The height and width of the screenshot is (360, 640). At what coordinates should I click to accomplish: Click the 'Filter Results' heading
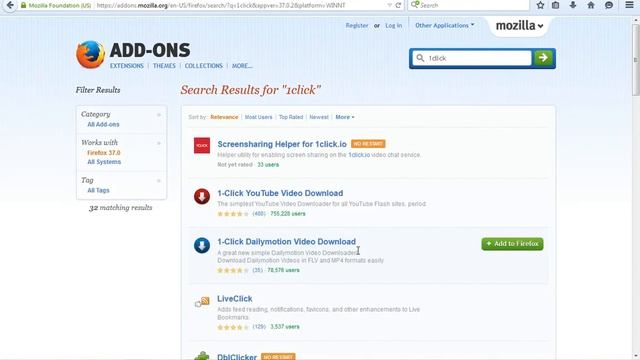point(98,90)
